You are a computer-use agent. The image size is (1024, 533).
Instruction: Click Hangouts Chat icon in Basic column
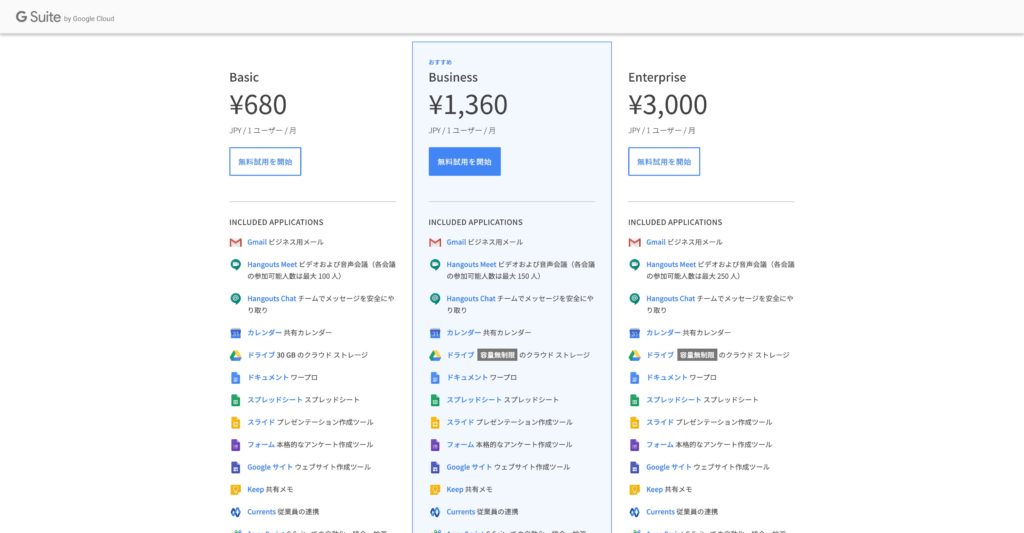click(236, 299)
